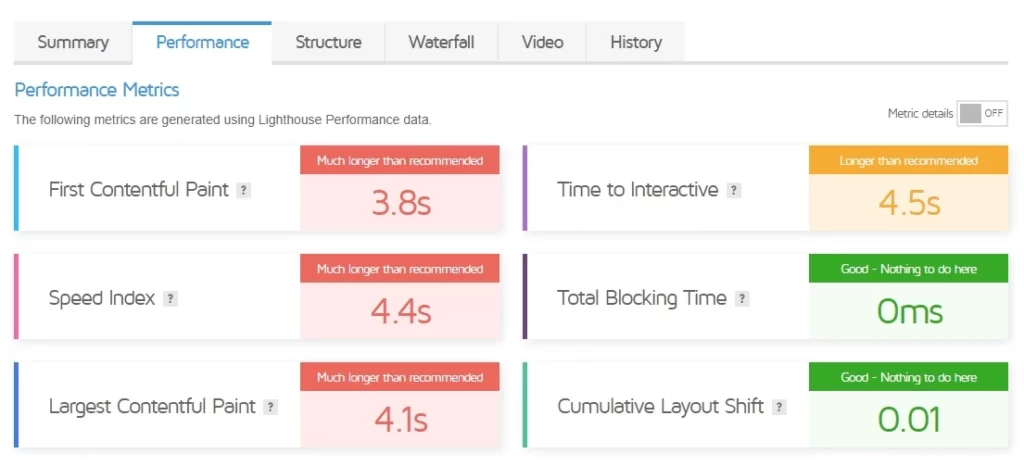This screenshot has width=1024, height=466.
Task: Select the Video tab
Action: coord(543,42)
